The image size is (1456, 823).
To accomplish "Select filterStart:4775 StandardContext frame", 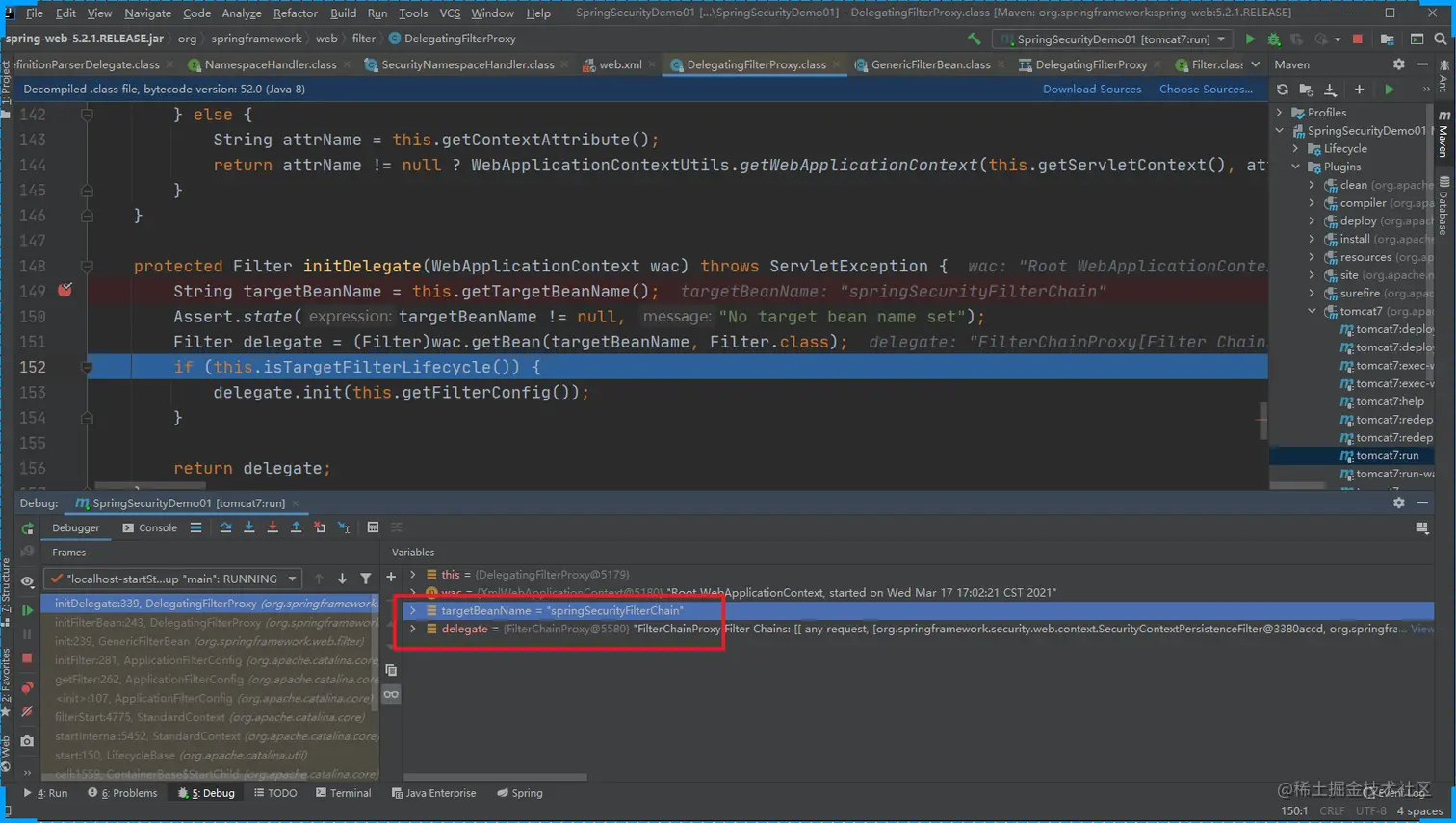I will (209, 717).
